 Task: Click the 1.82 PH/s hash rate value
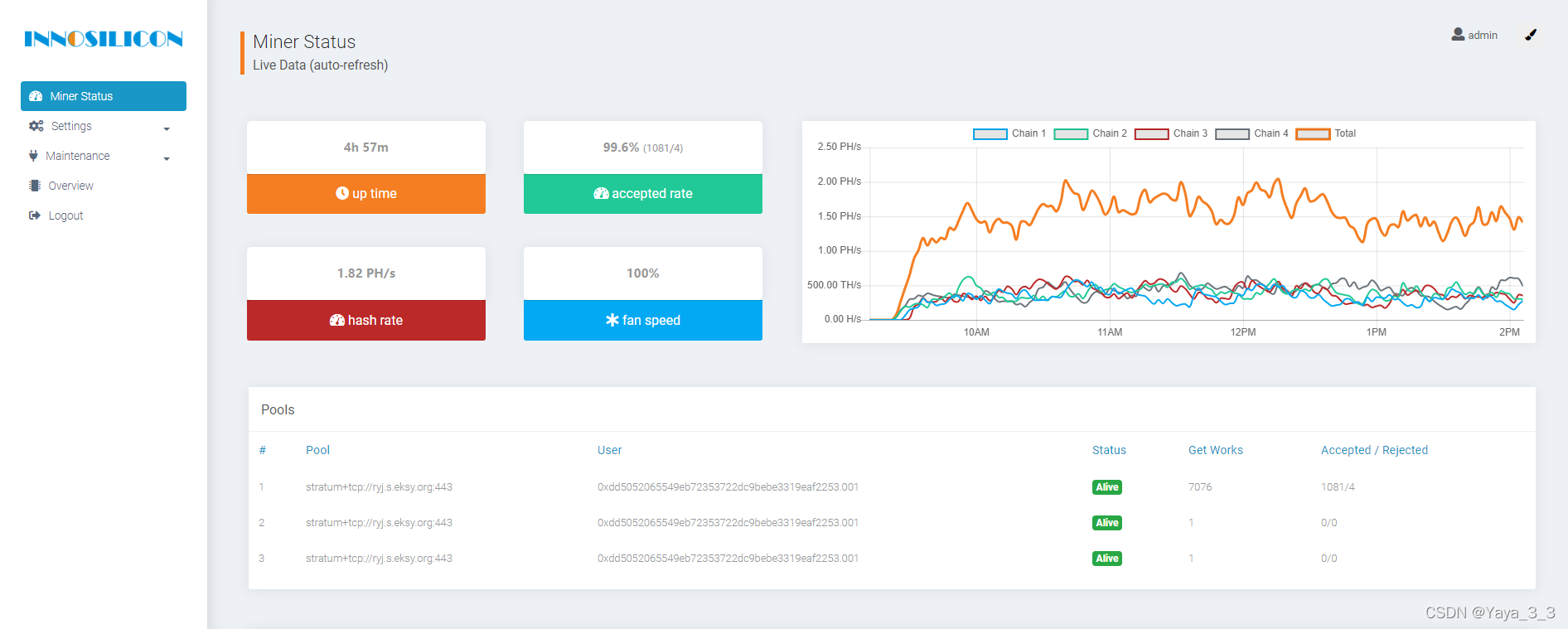pyautogui.click(x=366, y=273)
